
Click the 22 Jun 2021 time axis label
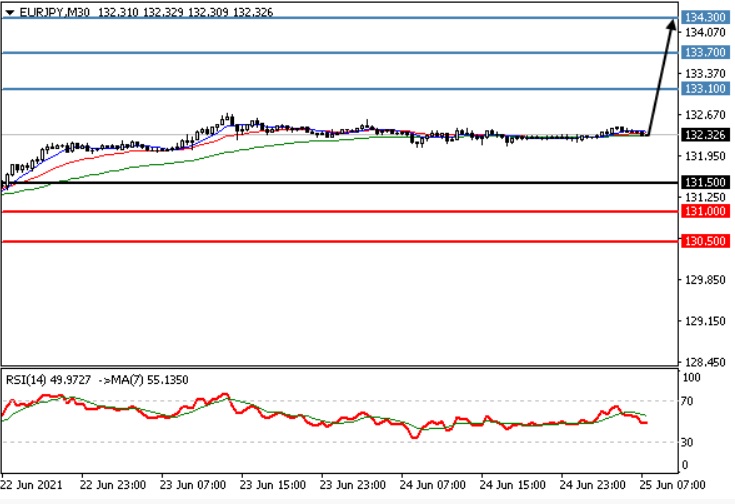(x=32, y=485)
